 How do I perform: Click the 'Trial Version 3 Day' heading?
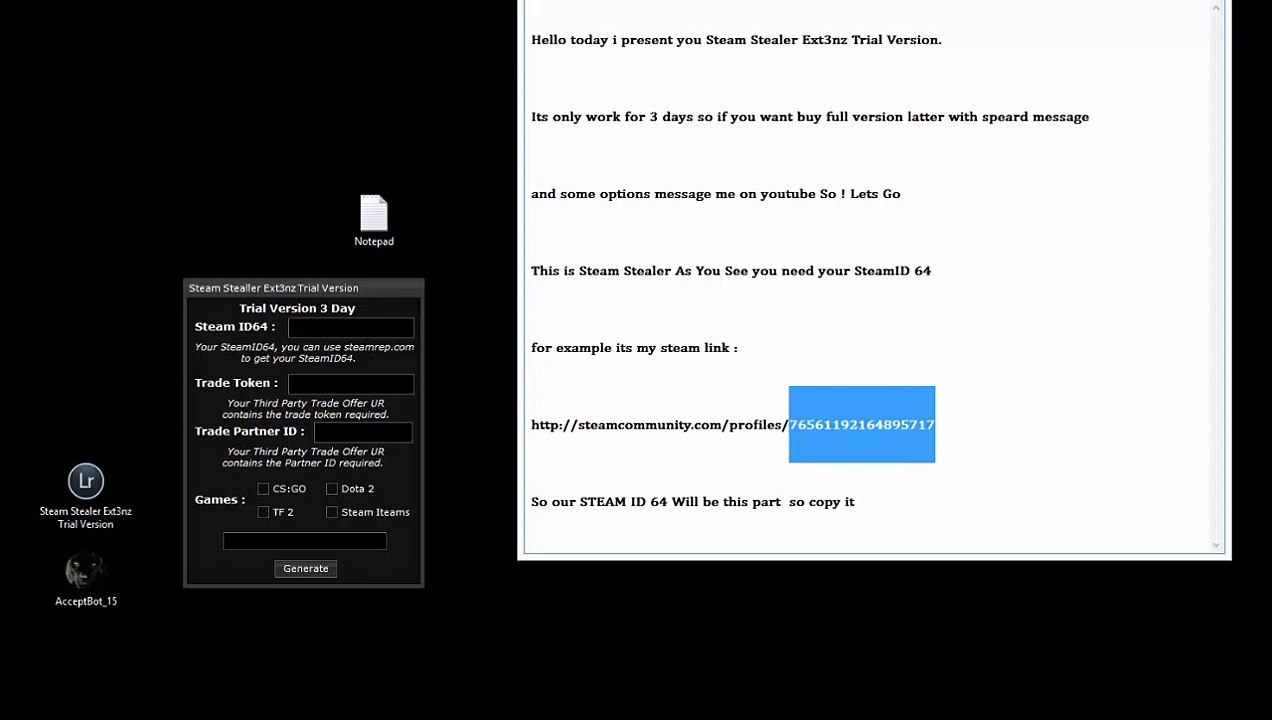(297, 308)
